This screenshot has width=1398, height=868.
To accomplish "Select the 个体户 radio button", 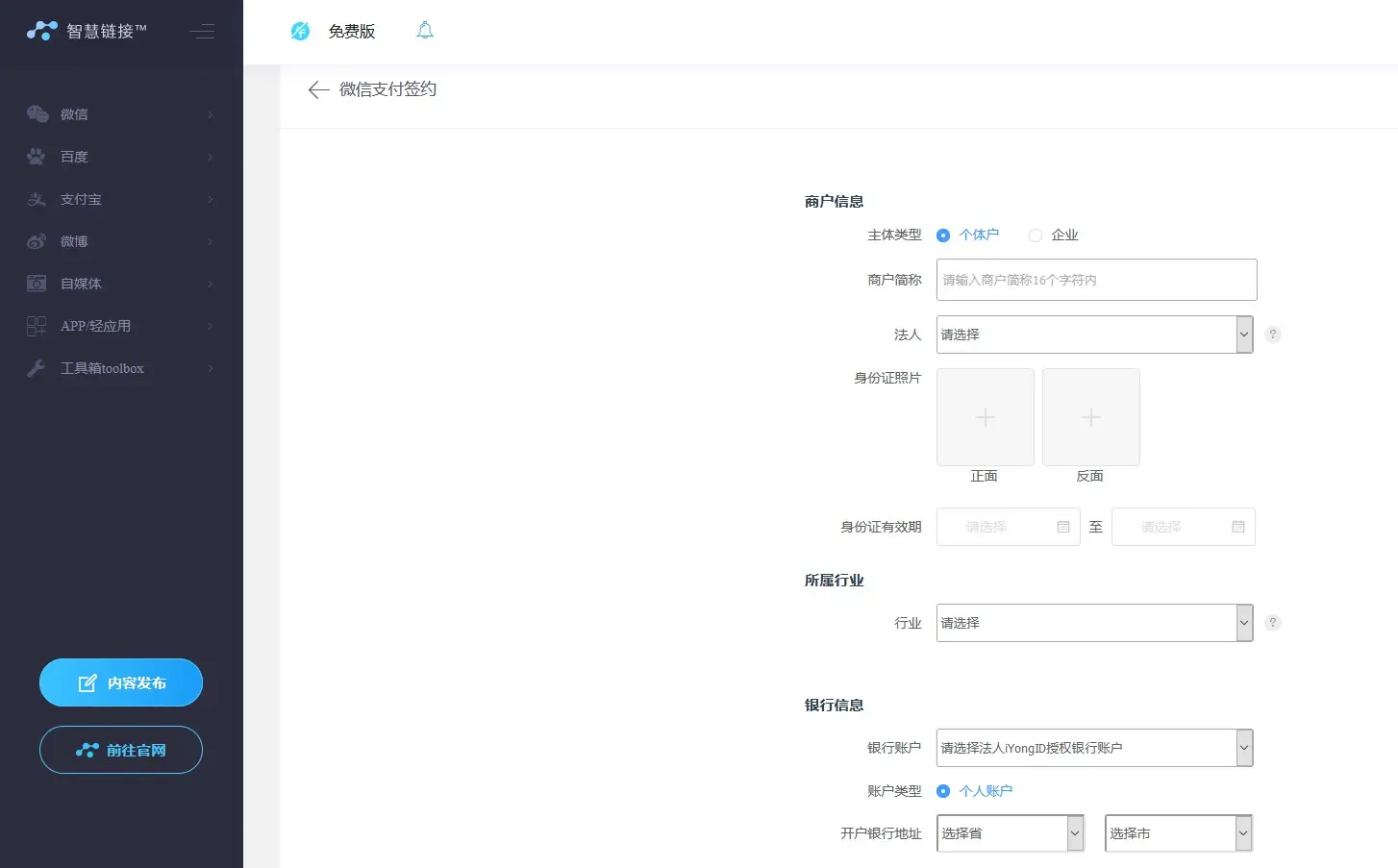I will pyautogui.click(x=943, y=236).
